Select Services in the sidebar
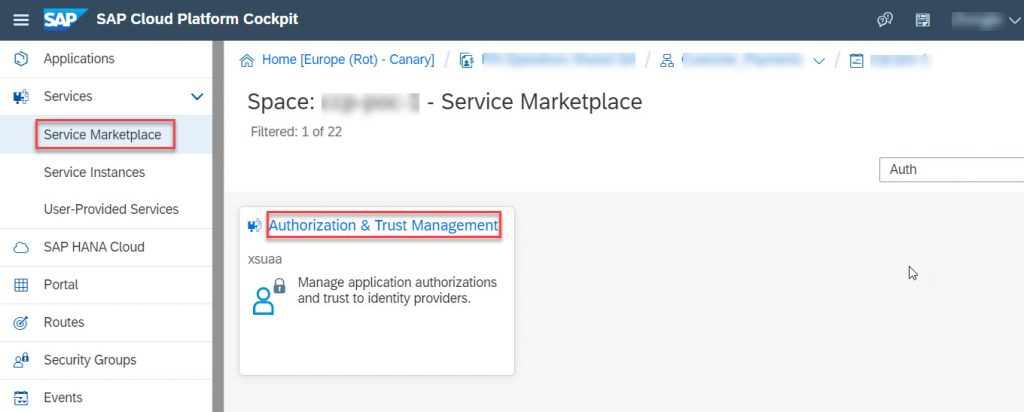This screenshot has width=1024, height=412. pos(68,96)
